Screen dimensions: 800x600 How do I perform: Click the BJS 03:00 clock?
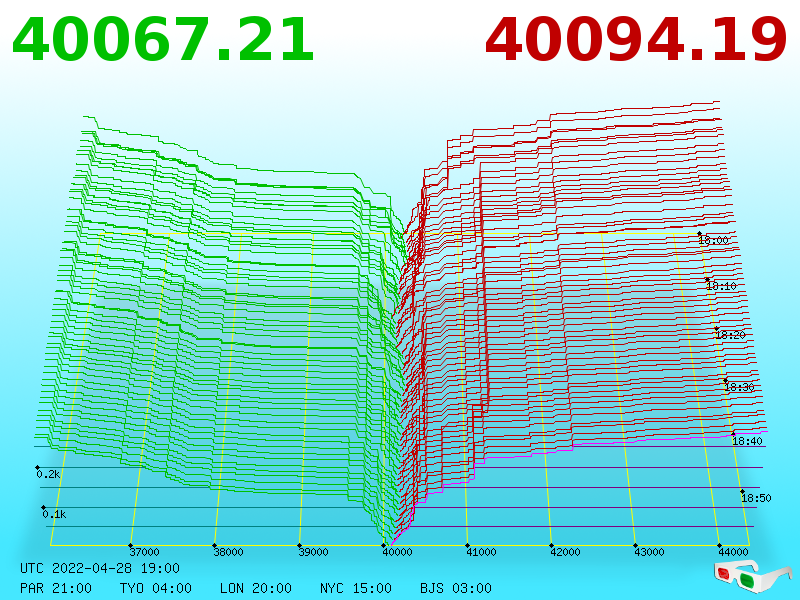(456, 588)
